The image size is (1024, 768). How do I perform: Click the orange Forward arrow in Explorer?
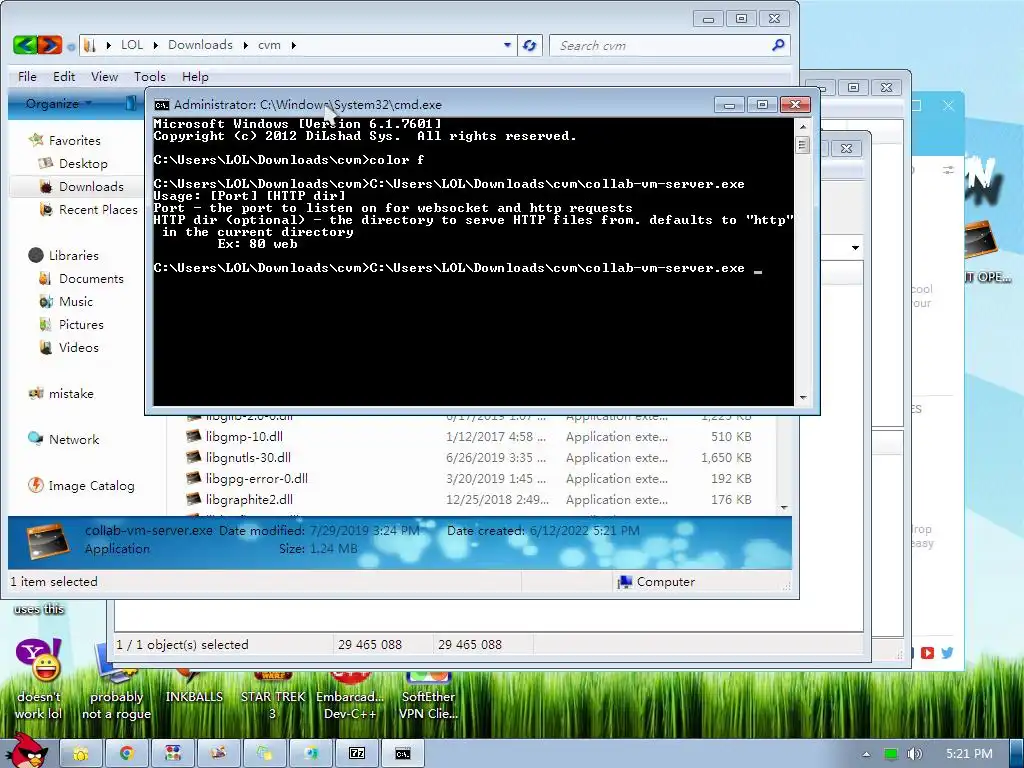click(50, 45)
